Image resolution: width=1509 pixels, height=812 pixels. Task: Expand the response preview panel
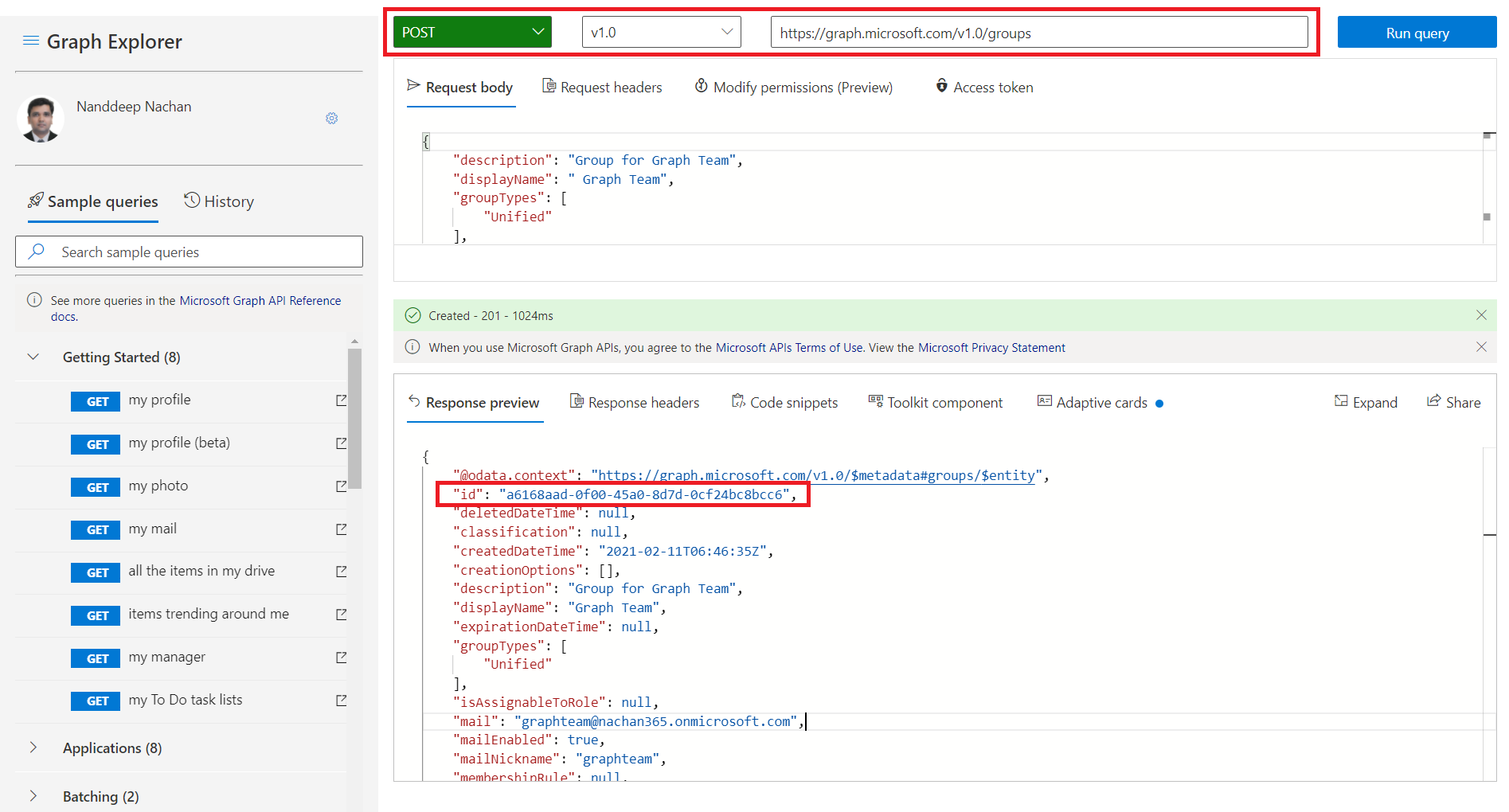click(1366, 402)
